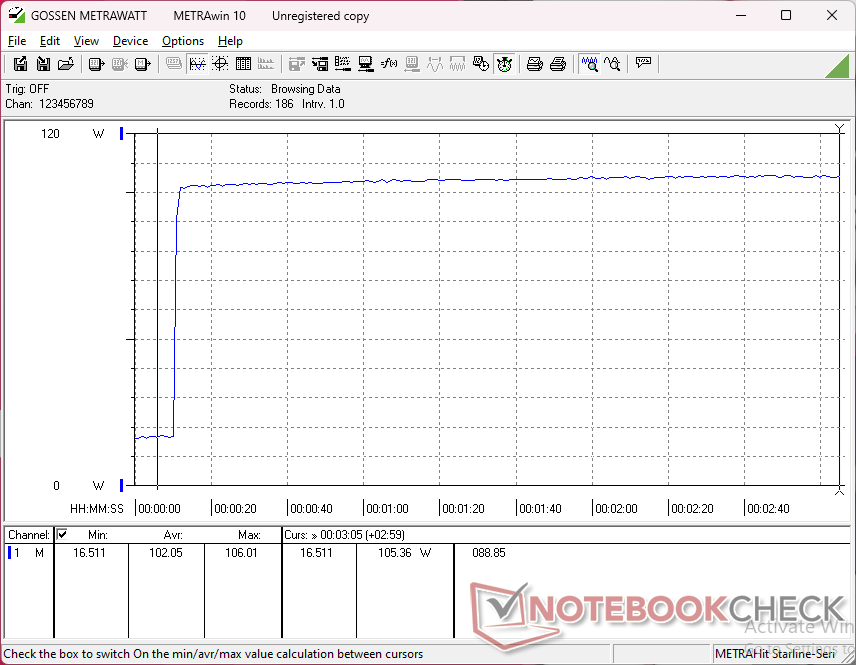The width and height of the screenshot is (856, 665).
Task: Switch to the X-Y crosshair chart view
Action: click(220, 64)
